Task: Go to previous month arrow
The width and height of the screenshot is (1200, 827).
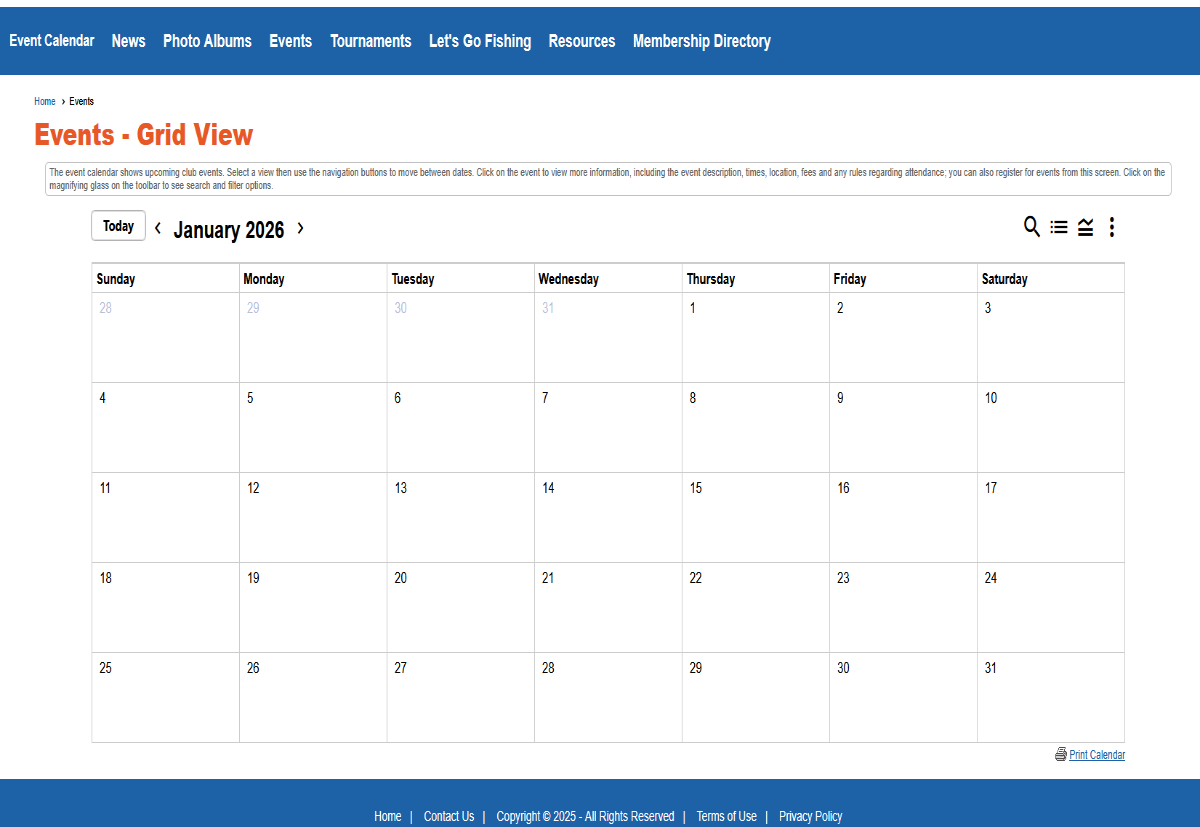Action: [x=158, y=228]
